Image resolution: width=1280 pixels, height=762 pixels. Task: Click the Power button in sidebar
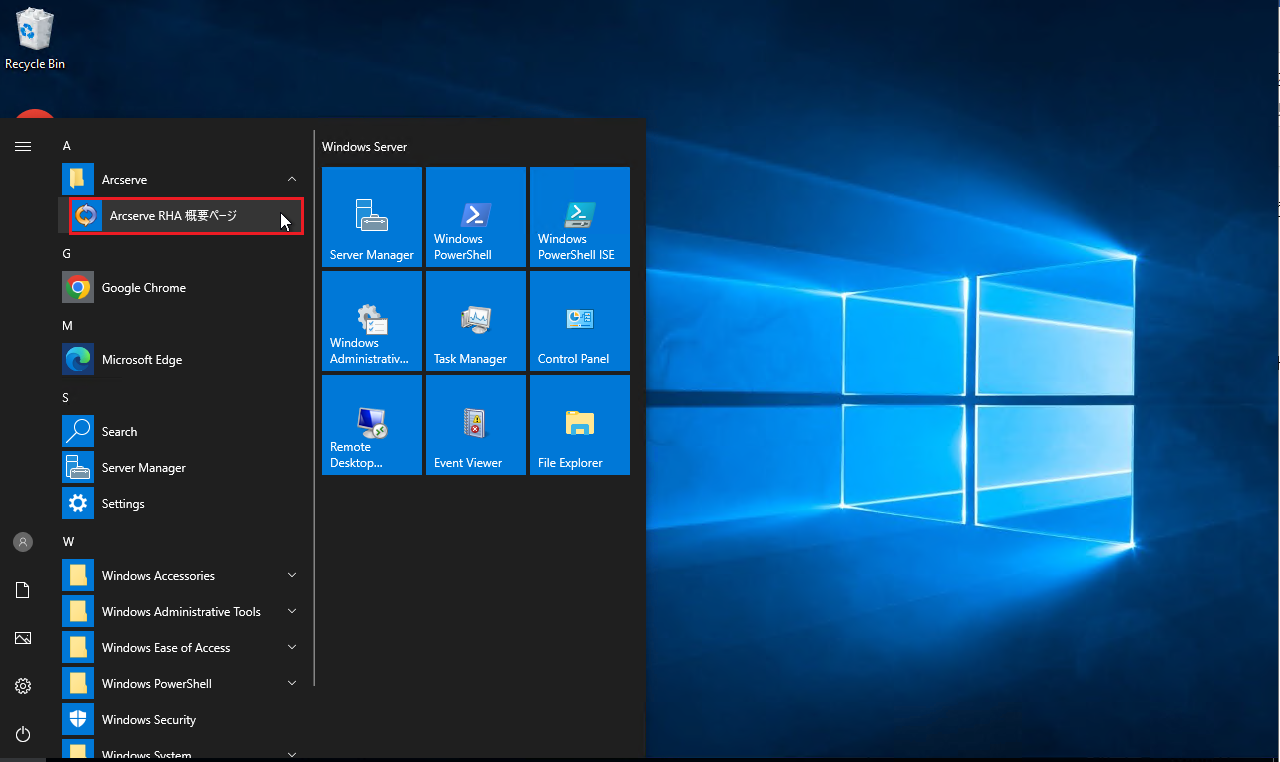pos(23,734)
